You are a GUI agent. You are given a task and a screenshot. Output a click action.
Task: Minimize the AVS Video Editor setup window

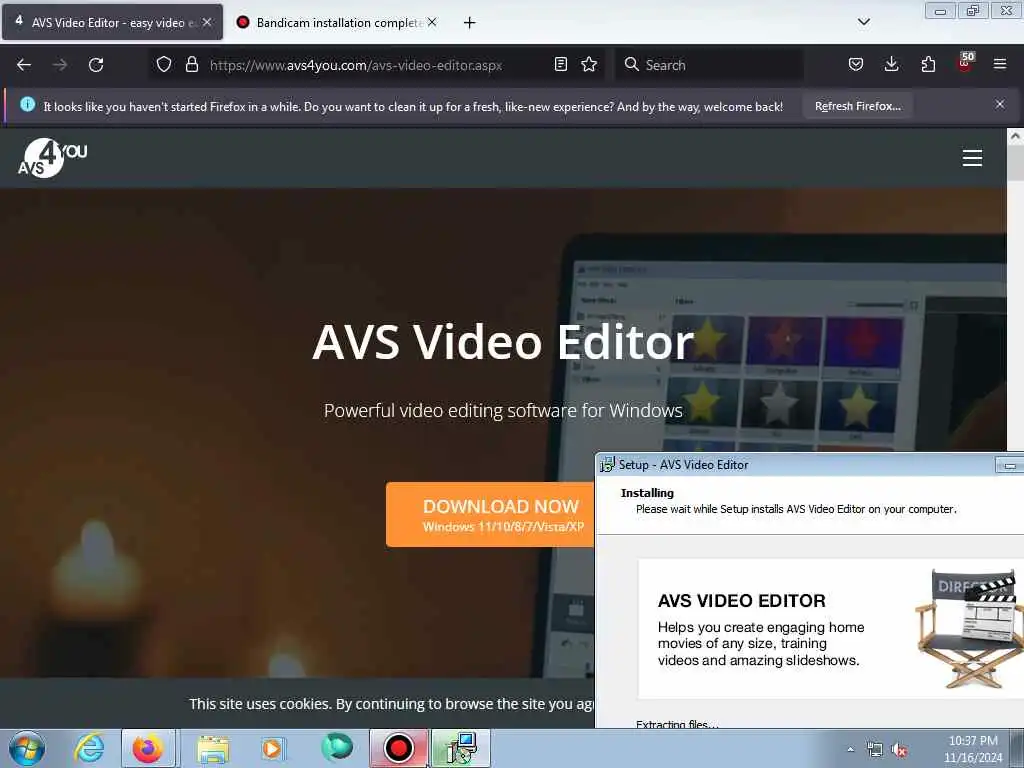click(x=1009, y=465)
